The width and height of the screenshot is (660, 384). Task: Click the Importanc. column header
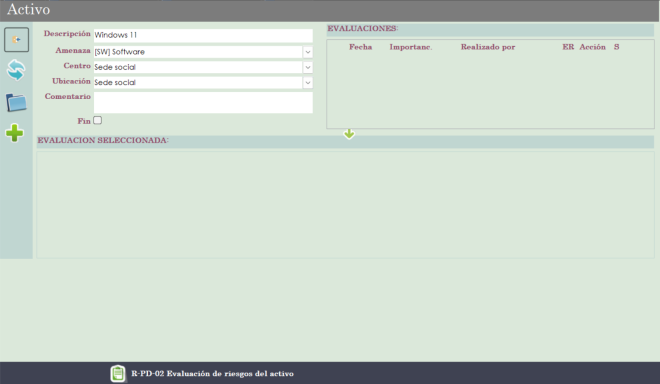click(x=411, y=47)
